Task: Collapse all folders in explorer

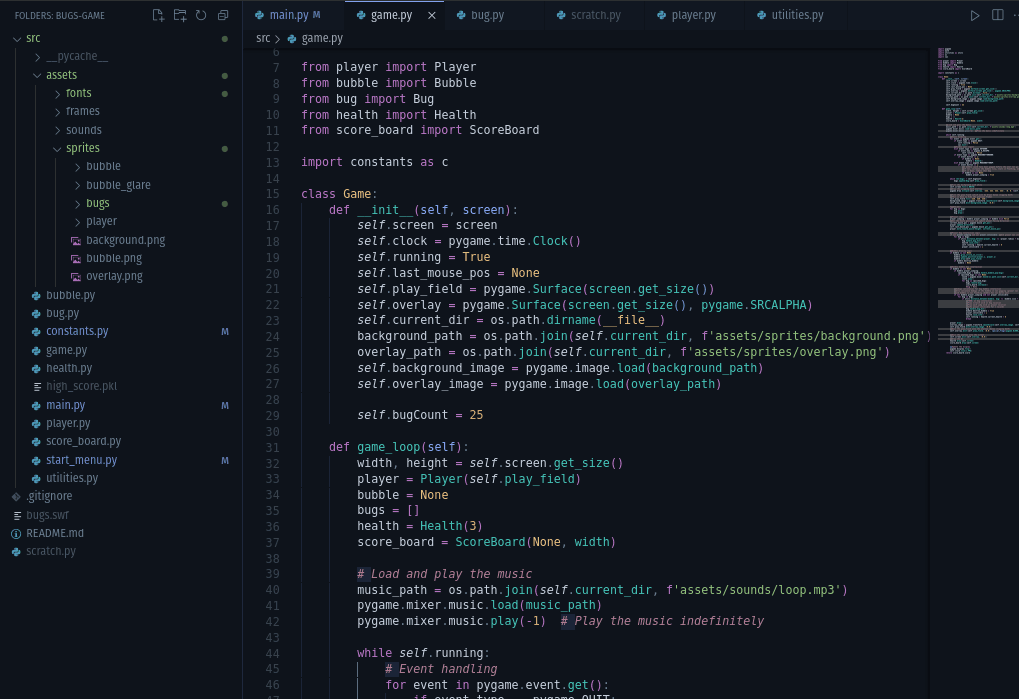Action: (x=223, y=15)
